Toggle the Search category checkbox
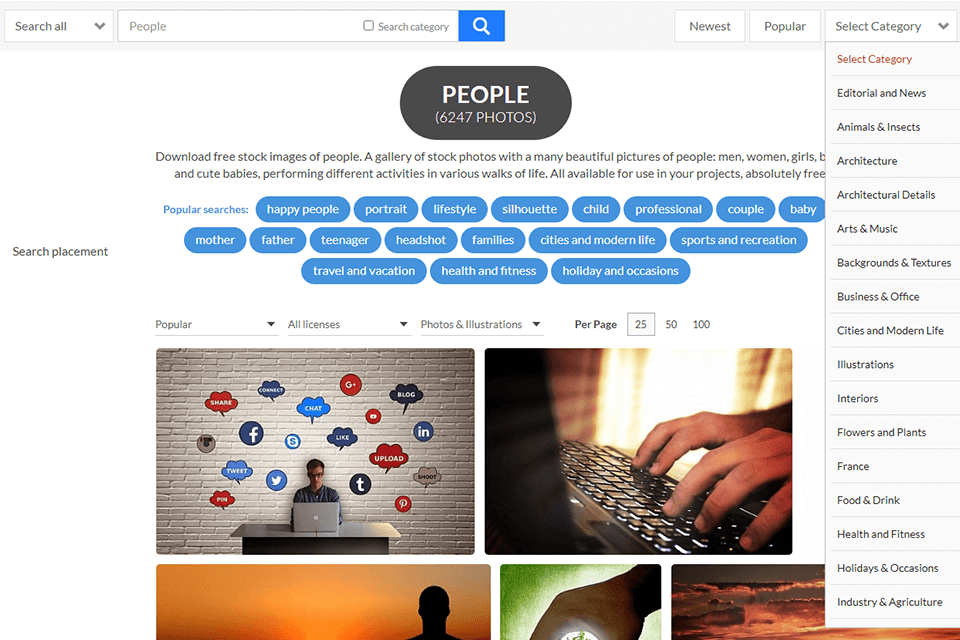Screen dimensions: 960x640 click(369, 26)
